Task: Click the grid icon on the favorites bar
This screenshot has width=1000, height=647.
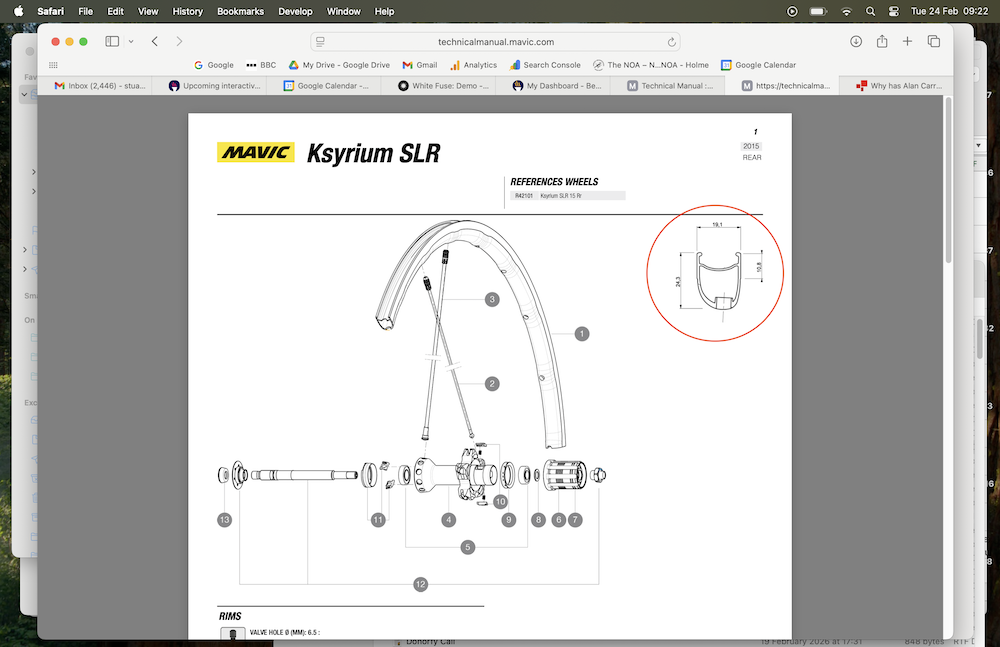Action: tap(53, 64)
